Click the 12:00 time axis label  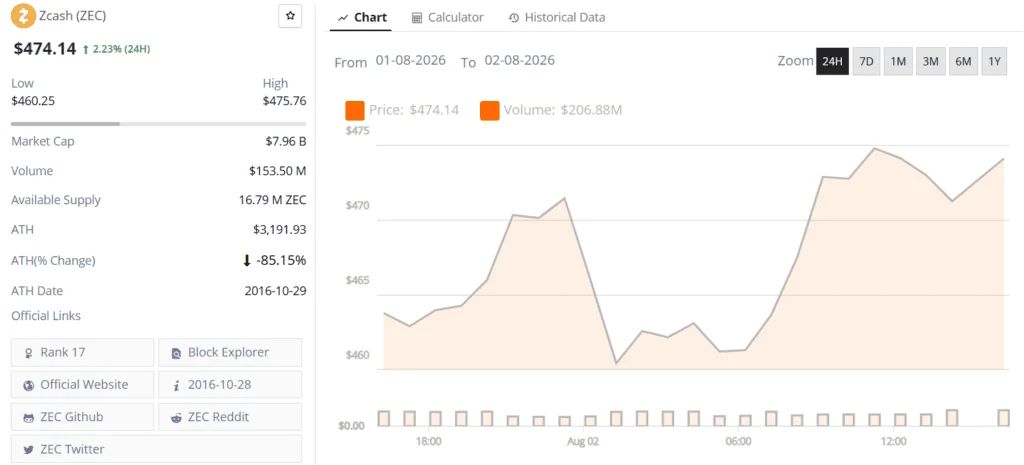(893, 441)
